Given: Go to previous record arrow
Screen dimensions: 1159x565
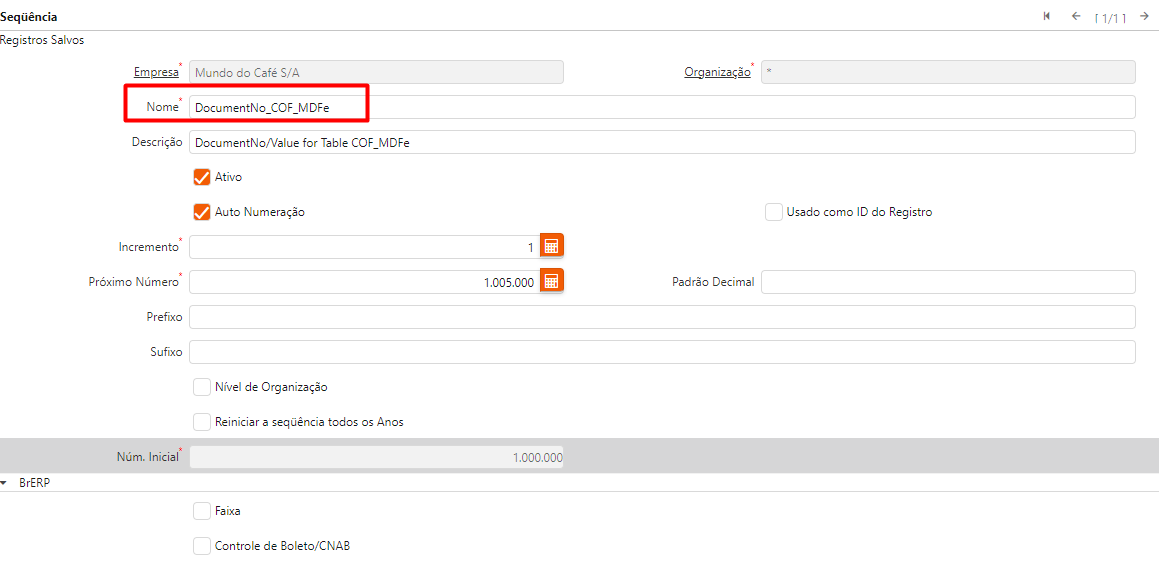Looking at the screenshot, I should click(1076, 16).
